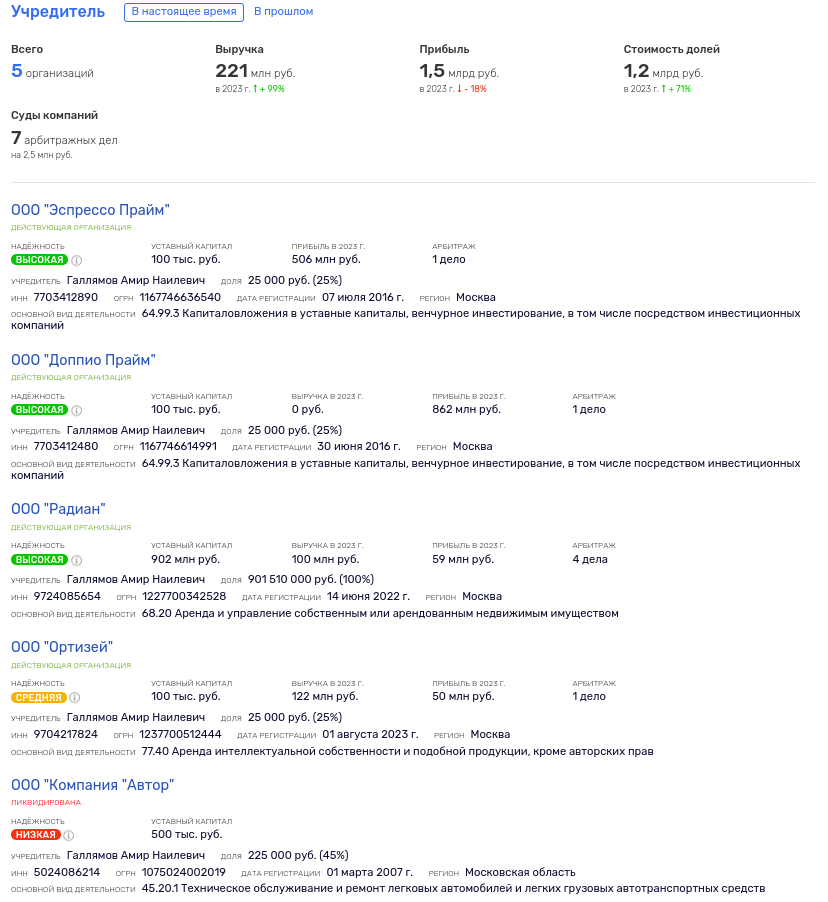Viewport: 828px width, 902px height.
Task: Click the '7 арбитражных дел' count
Action: click(64, 139)
